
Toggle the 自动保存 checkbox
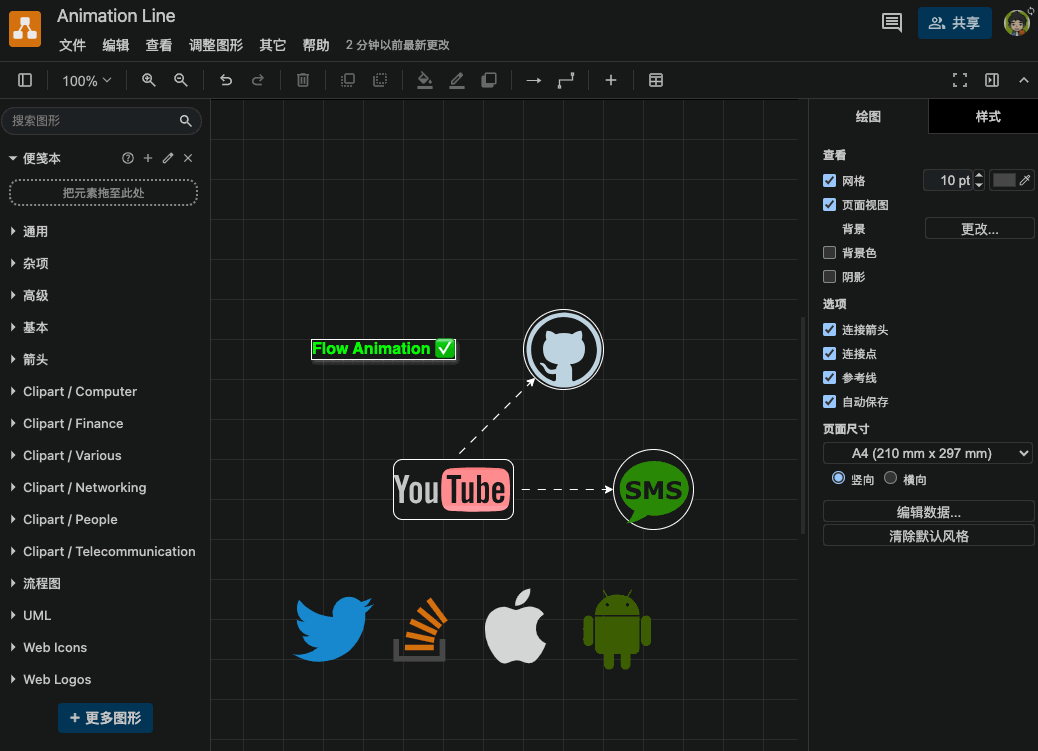tap(829, 401)
